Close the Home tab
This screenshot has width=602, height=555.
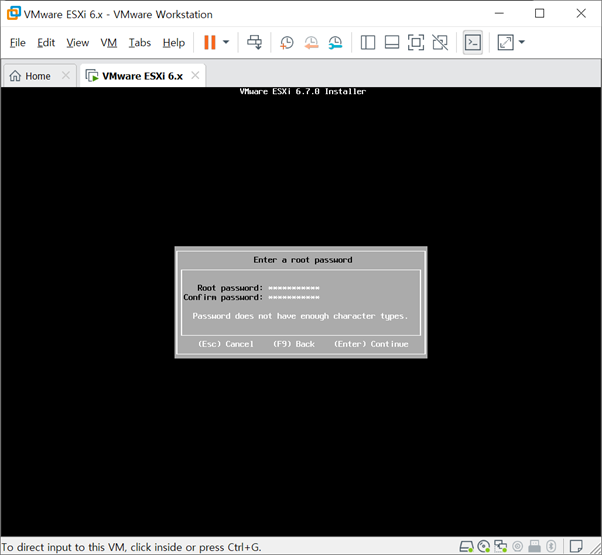(x=66, y=75)
